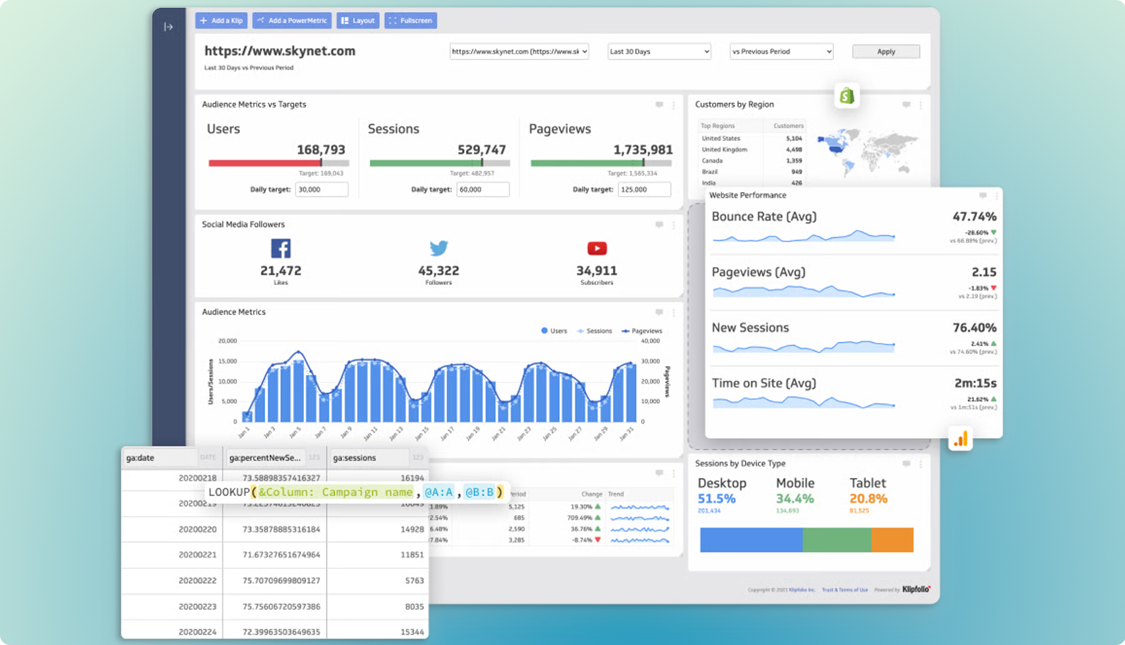Viewport: 1125px width, 645px height.
Task: Toggle the Pageviews legend series
Action: (x=642, y=331)
